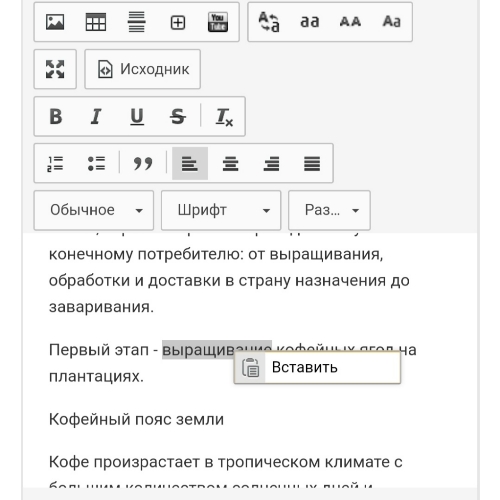Convert text to uppercase with AA
This screenshot has height=500, width=500.
350,22
